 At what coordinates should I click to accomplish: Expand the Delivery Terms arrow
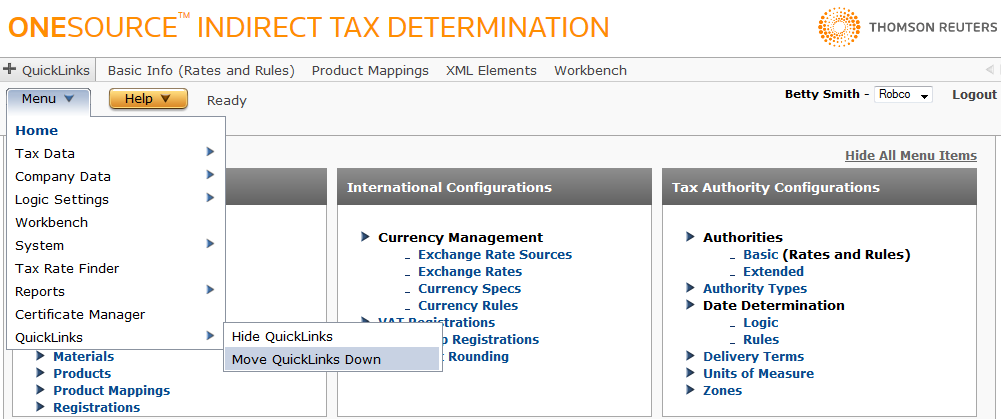pyautogui.click(x=691, y=357)
